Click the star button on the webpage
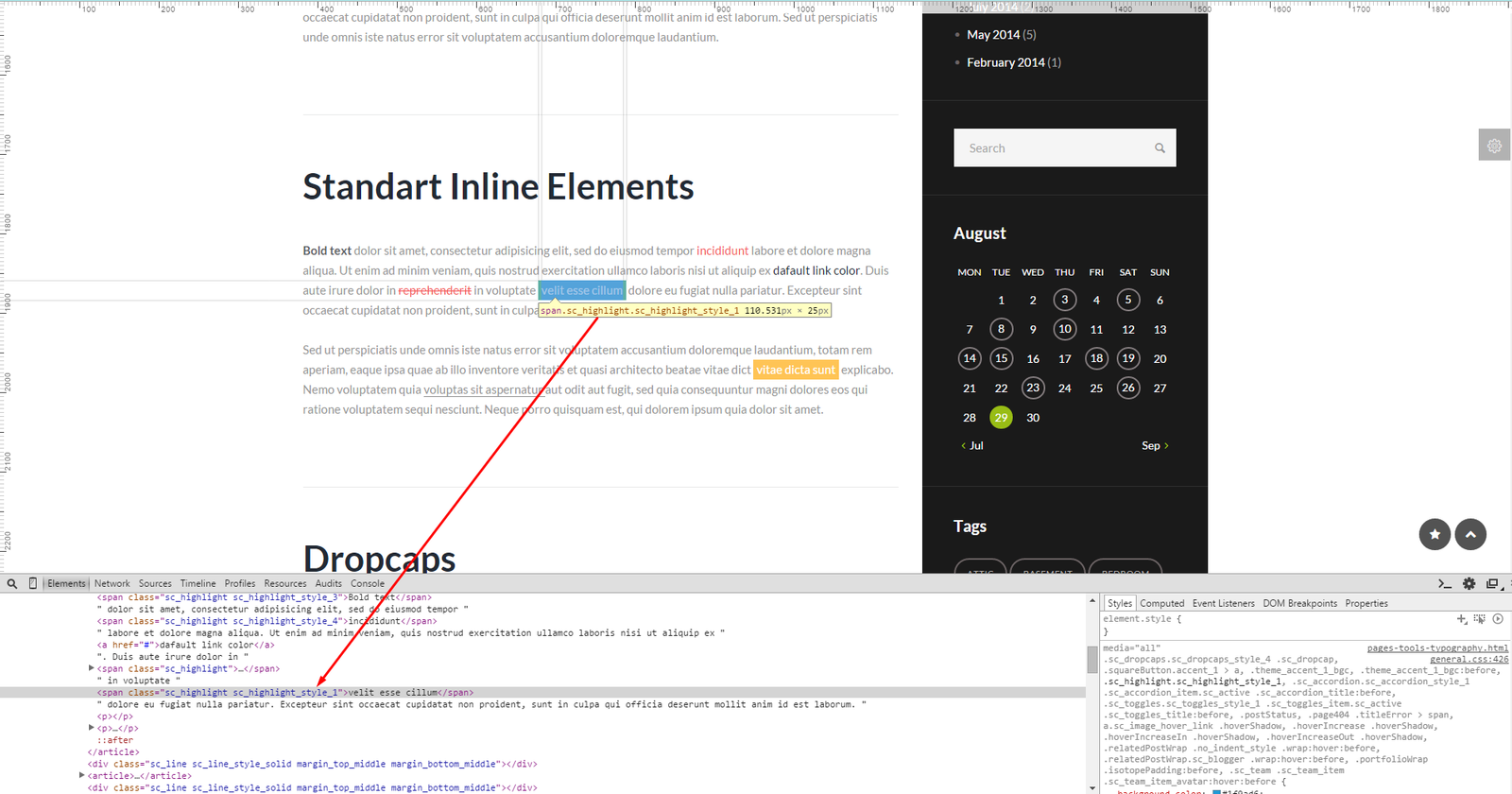1512x794 pixels. tap(1435, 534)
